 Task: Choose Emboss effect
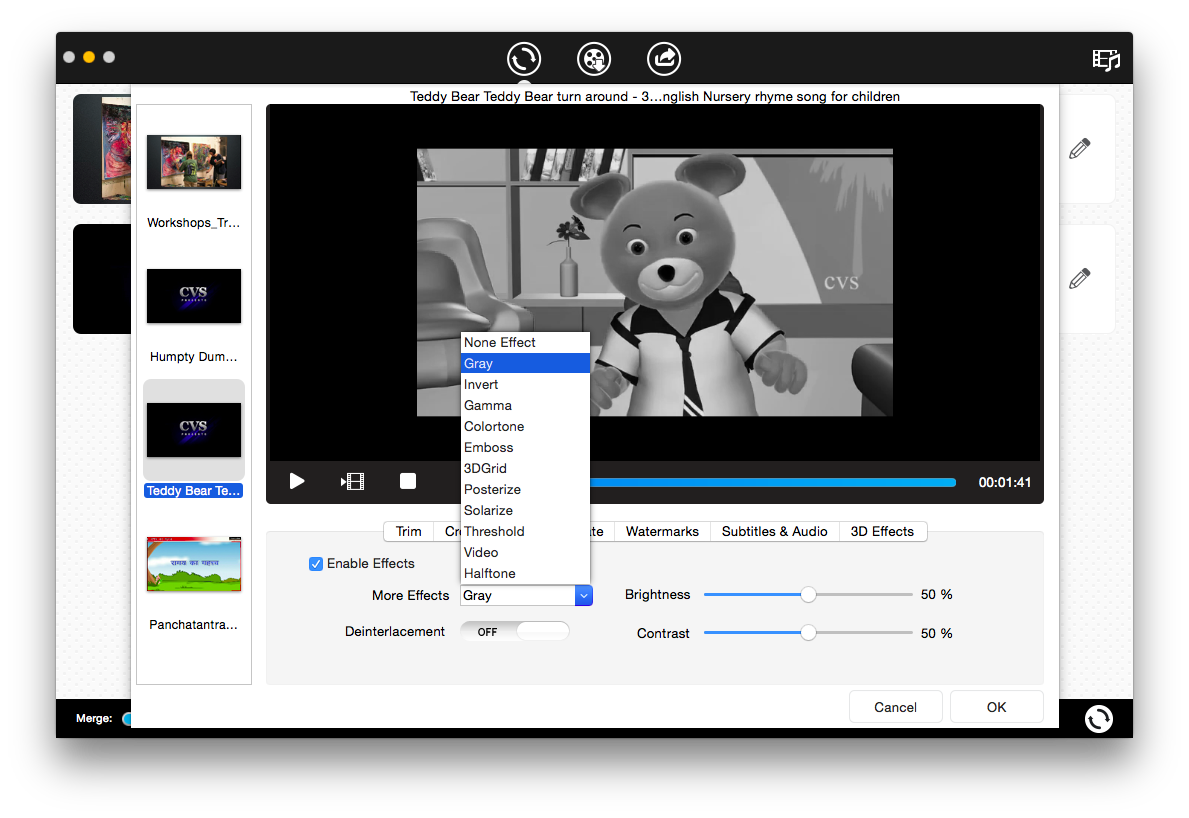pyautogui.click(x=525, y=448)
